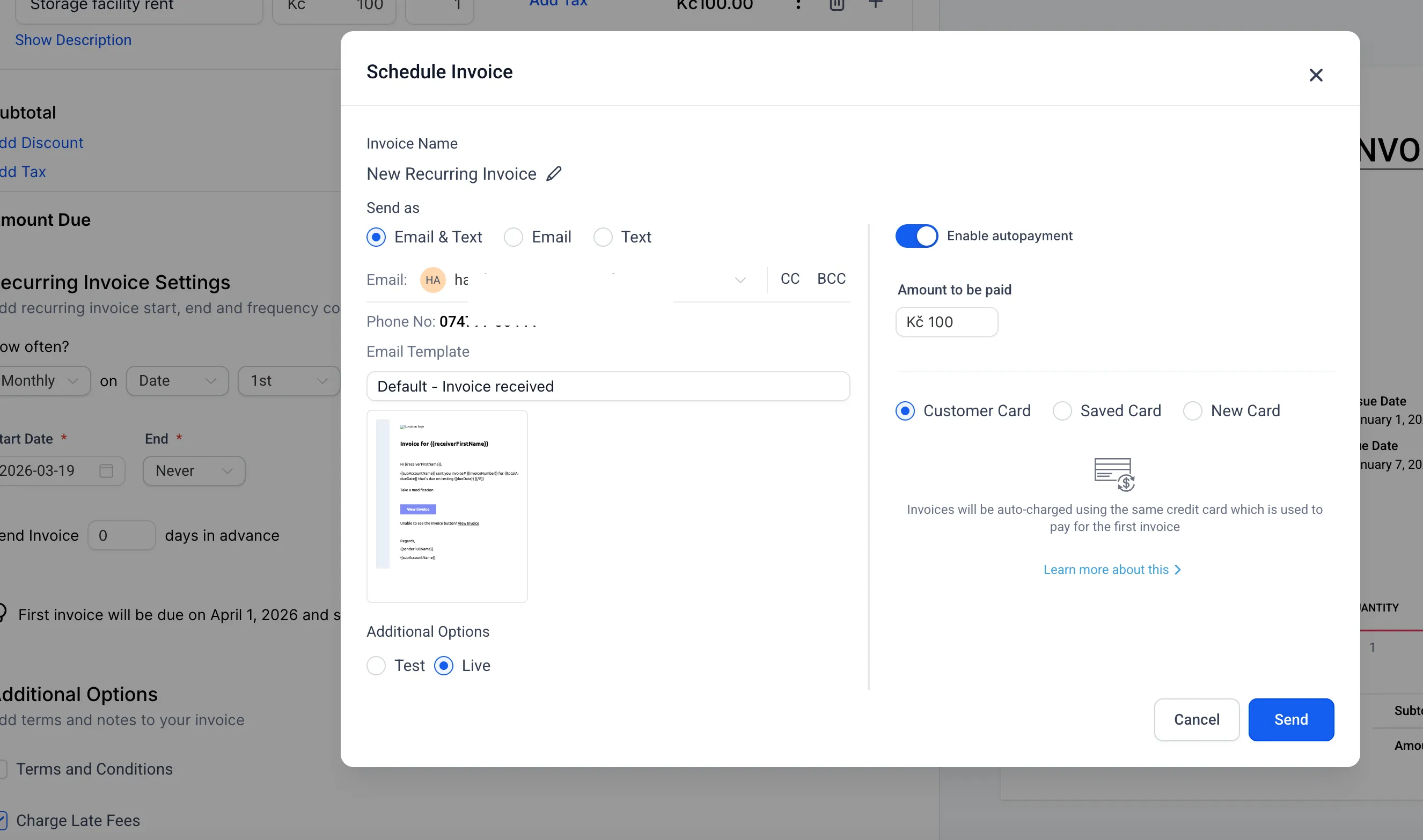
Task: Close the Schedule Invoice dialog
Action: (1315, 75)
